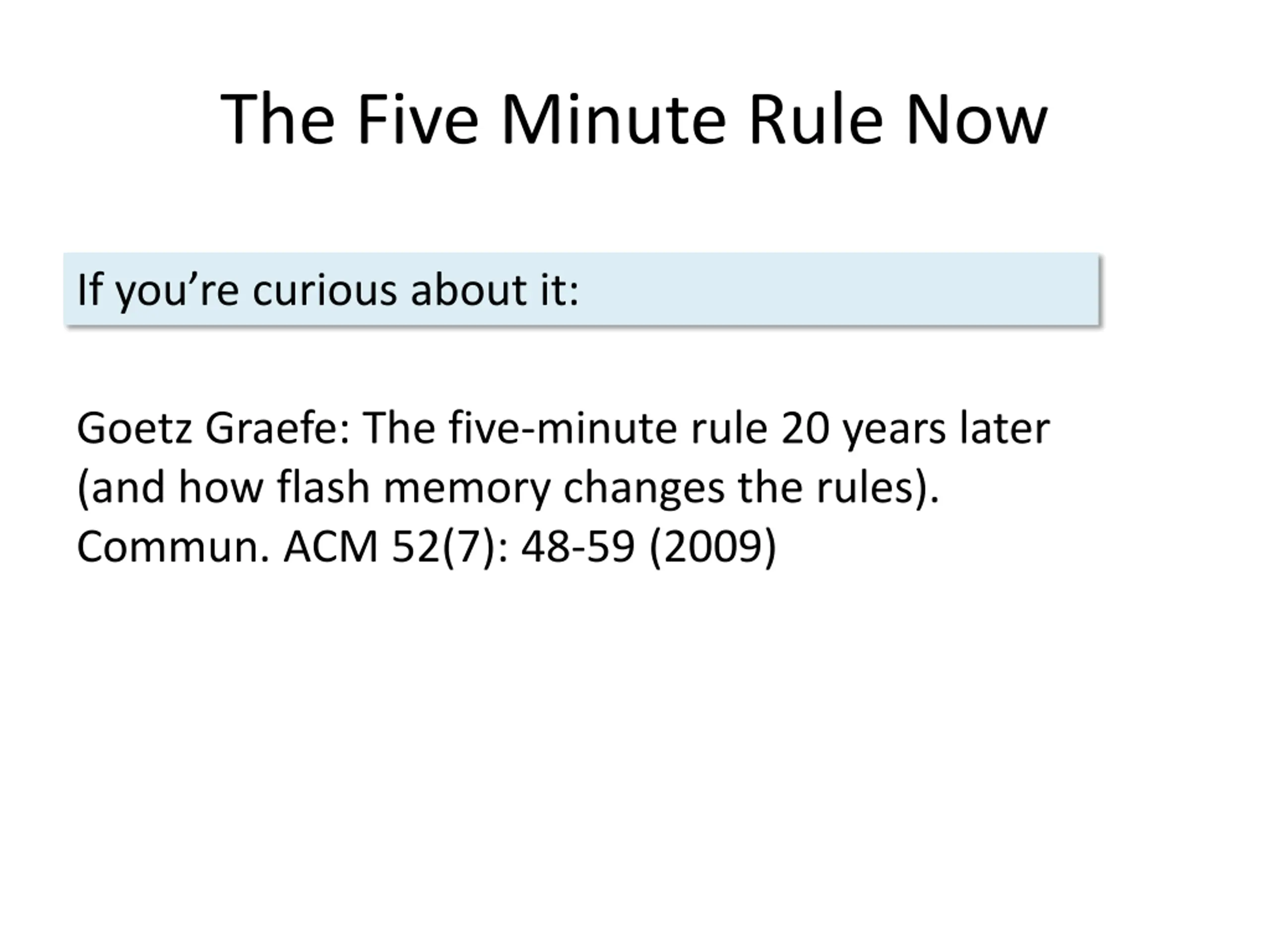Click the slide title 'The Five Minute Rule Now'
The height and width of the screenshot is (952, 1270).
634,120
